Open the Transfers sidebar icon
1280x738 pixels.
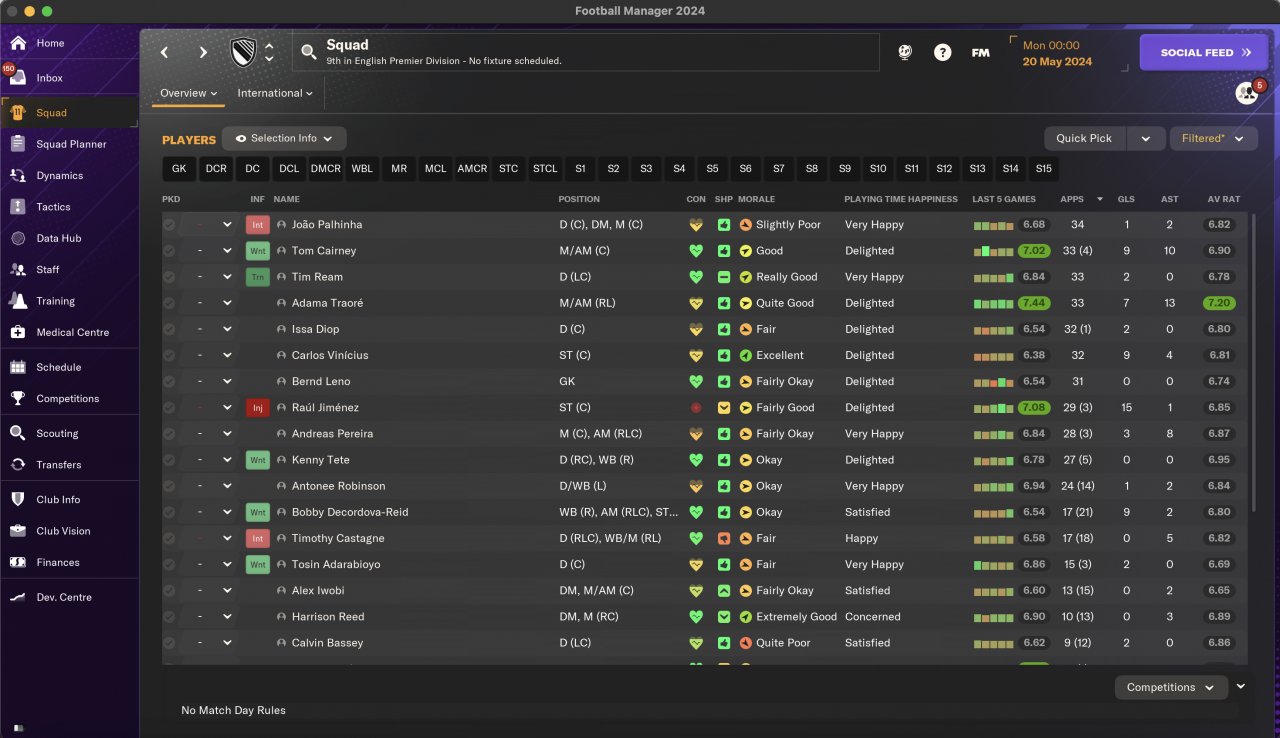(x=17, y=465)
